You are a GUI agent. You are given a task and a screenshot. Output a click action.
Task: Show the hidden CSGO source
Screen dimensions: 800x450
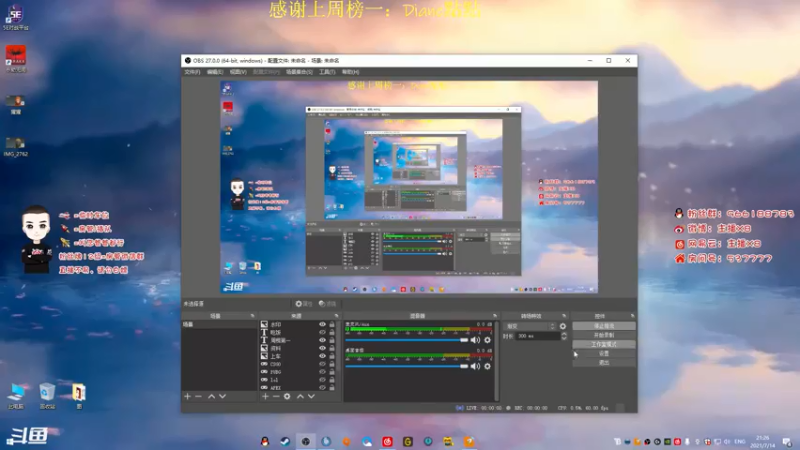pos(322,364)
